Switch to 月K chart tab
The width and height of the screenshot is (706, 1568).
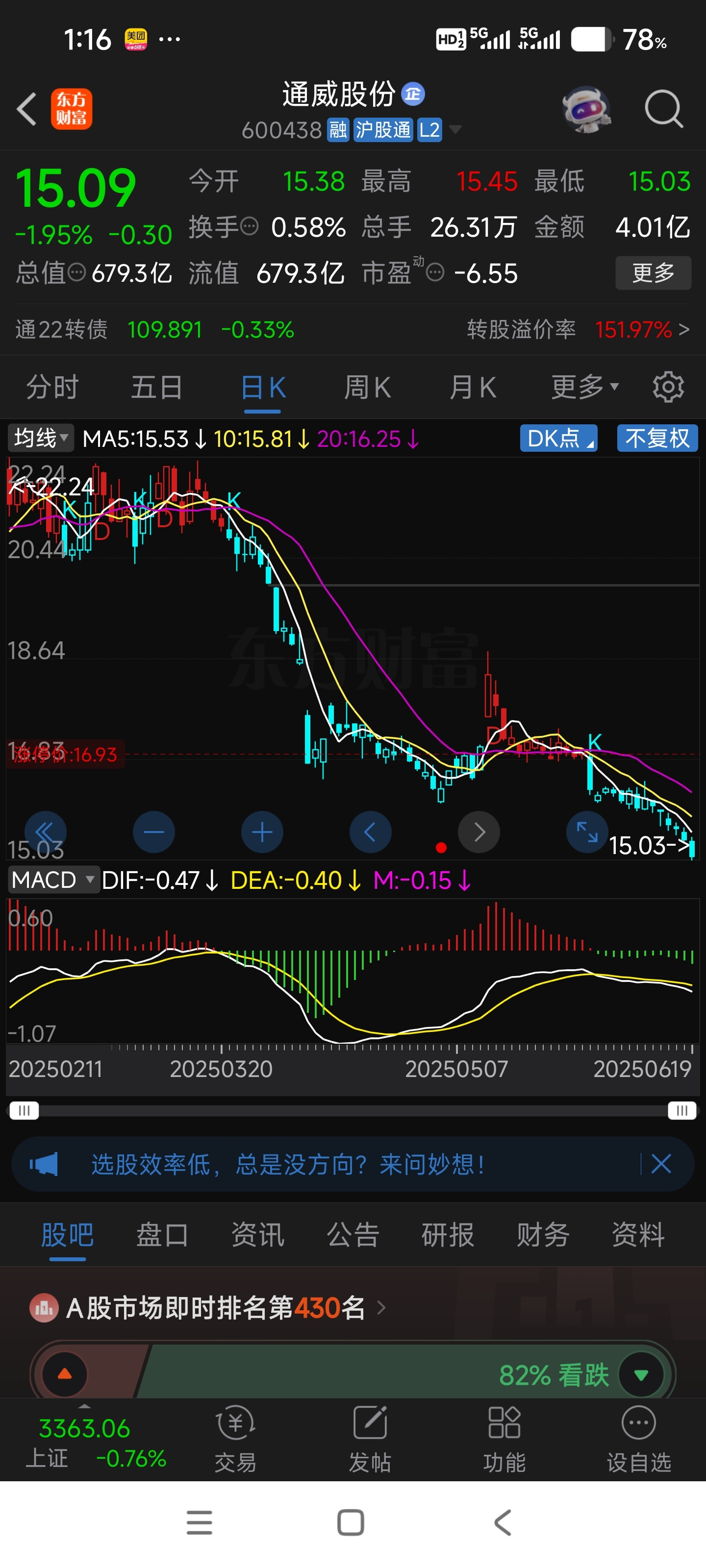click(473, 387)
